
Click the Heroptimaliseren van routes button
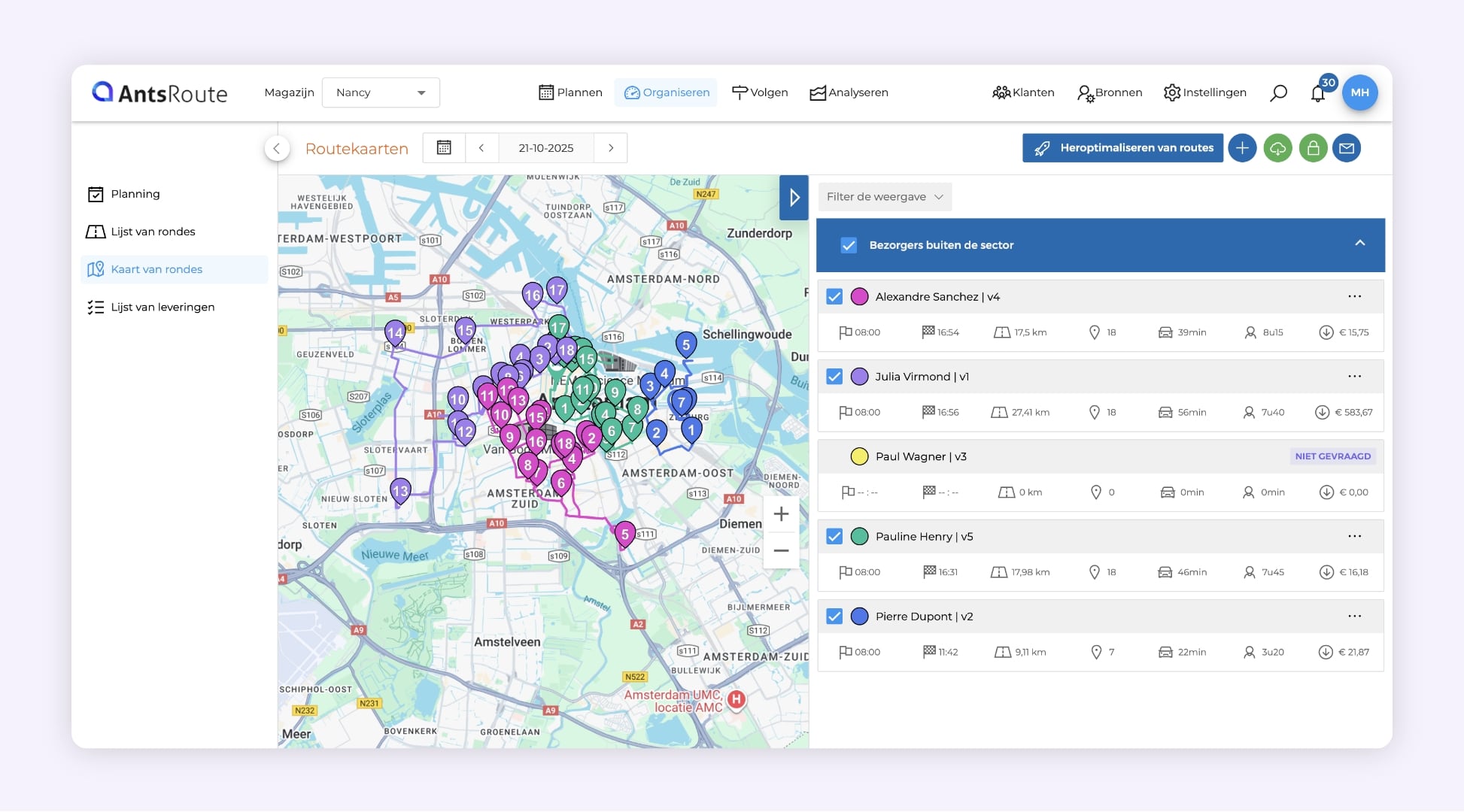coord(1122,148)
